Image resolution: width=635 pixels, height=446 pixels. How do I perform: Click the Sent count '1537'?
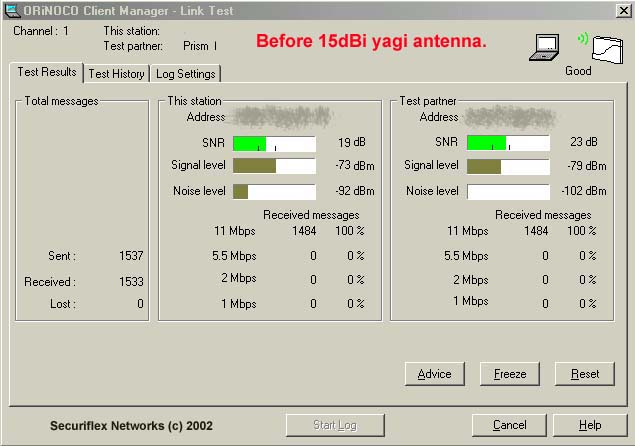tap(131, 256)
